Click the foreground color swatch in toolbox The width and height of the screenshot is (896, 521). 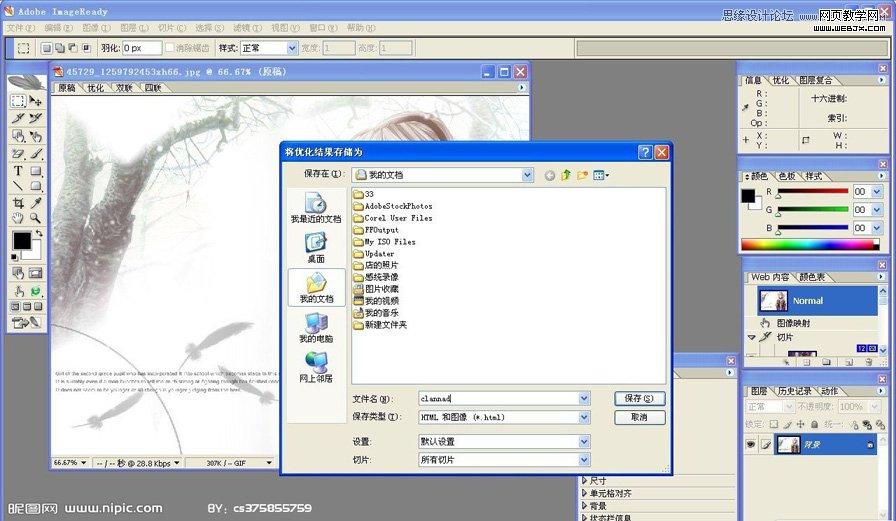22,241
